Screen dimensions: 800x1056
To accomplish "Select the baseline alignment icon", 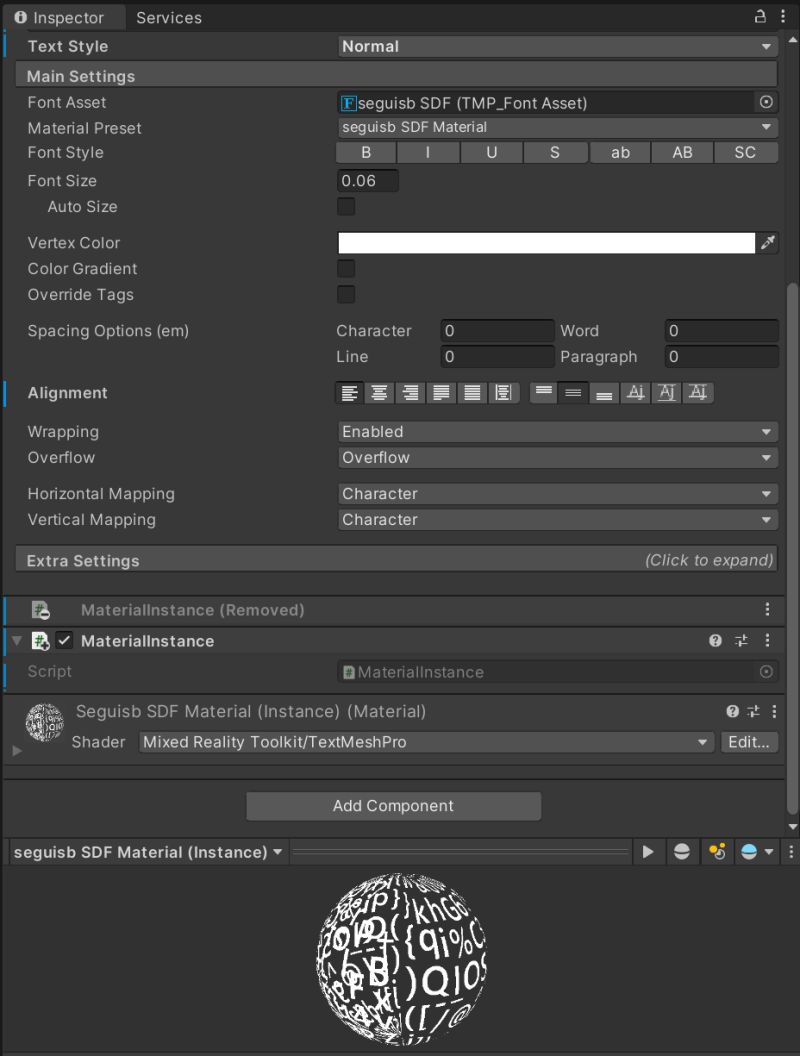I will (635, 392).
